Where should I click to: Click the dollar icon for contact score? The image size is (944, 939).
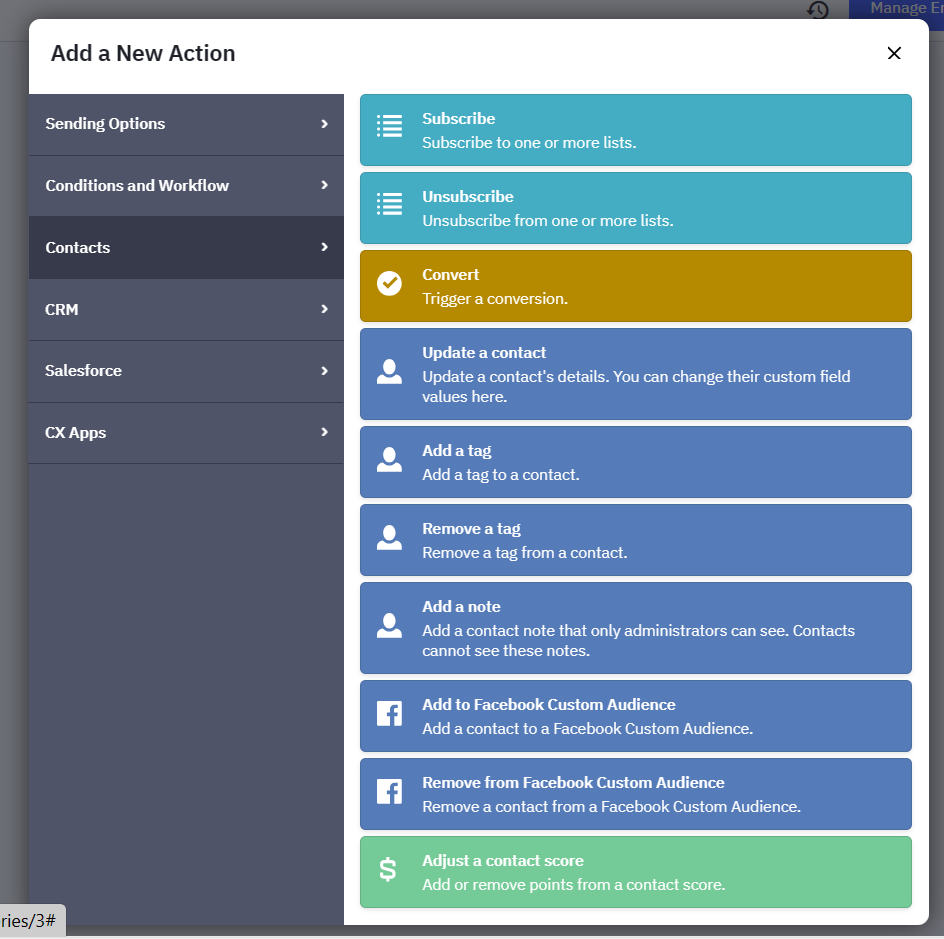pos(388,870)
